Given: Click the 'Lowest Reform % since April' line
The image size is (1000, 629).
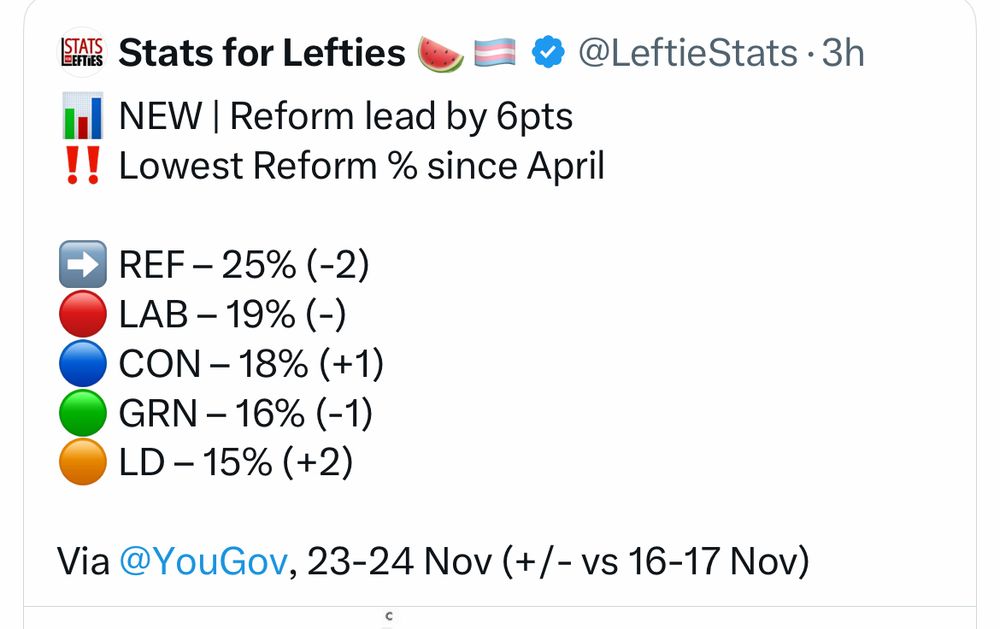Looking at the screenshot, I should pyautogui.click(x=361, y=166).
